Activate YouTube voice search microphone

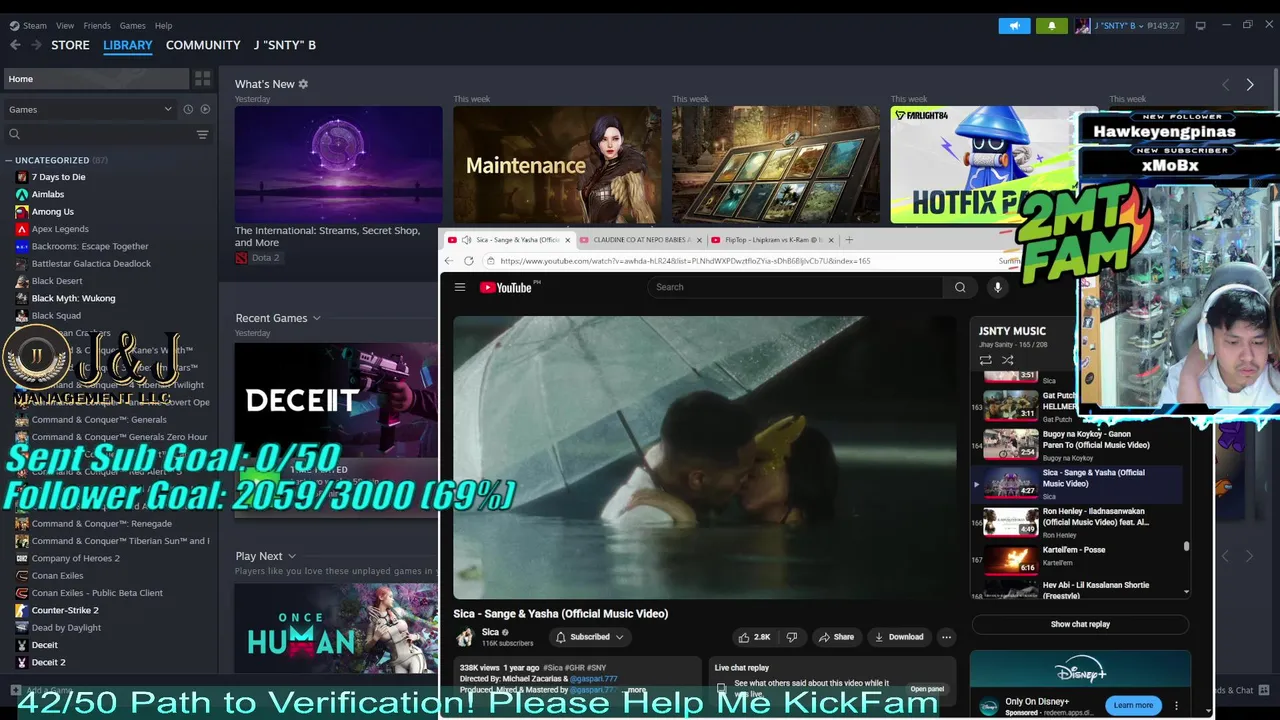997,287
